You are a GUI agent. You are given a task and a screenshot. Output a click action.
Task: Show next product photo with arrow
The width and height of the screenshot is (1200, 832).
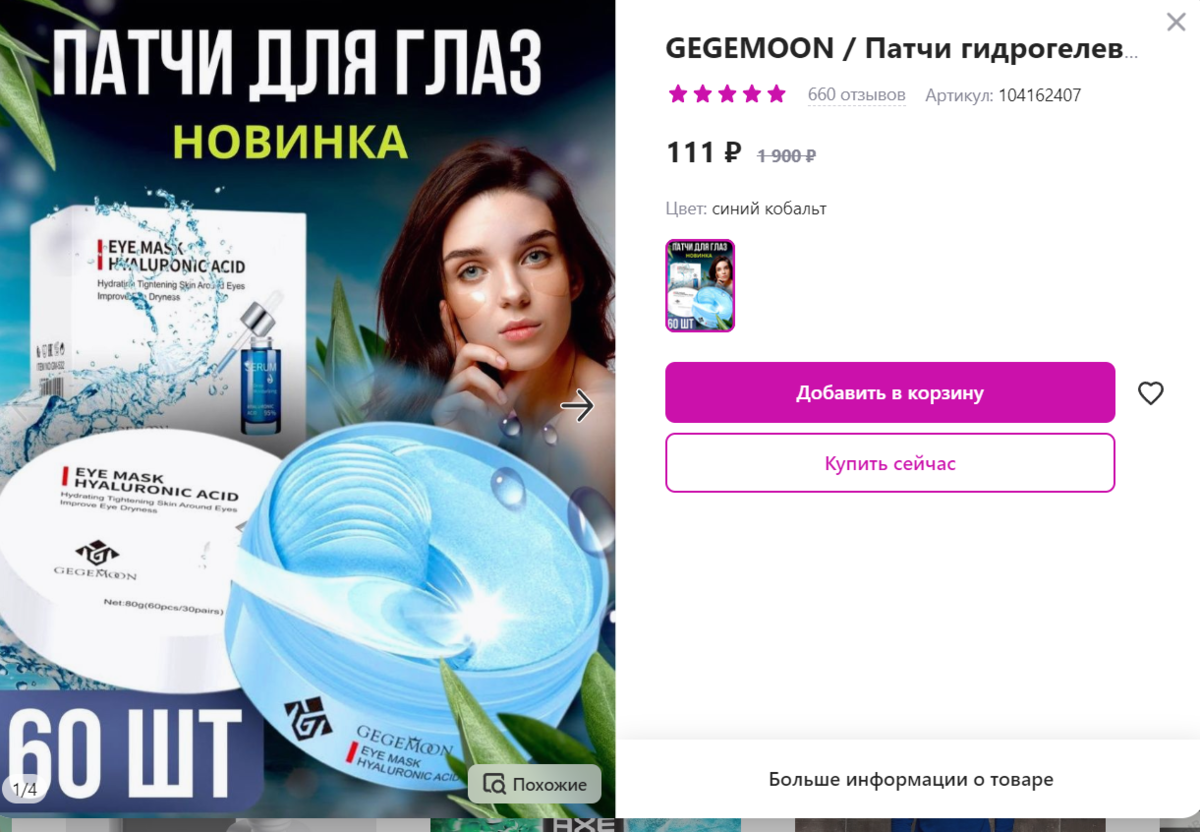click(x=577, y=405)
